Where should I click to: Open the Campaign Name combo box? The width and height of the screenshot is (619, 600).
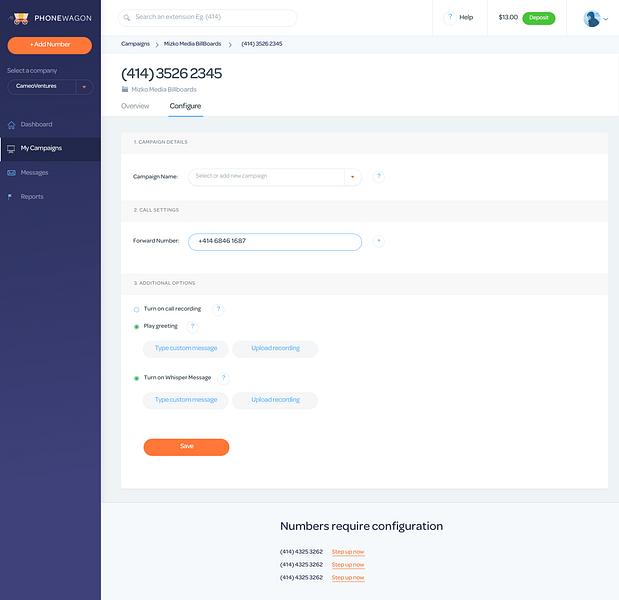[275, 177]
